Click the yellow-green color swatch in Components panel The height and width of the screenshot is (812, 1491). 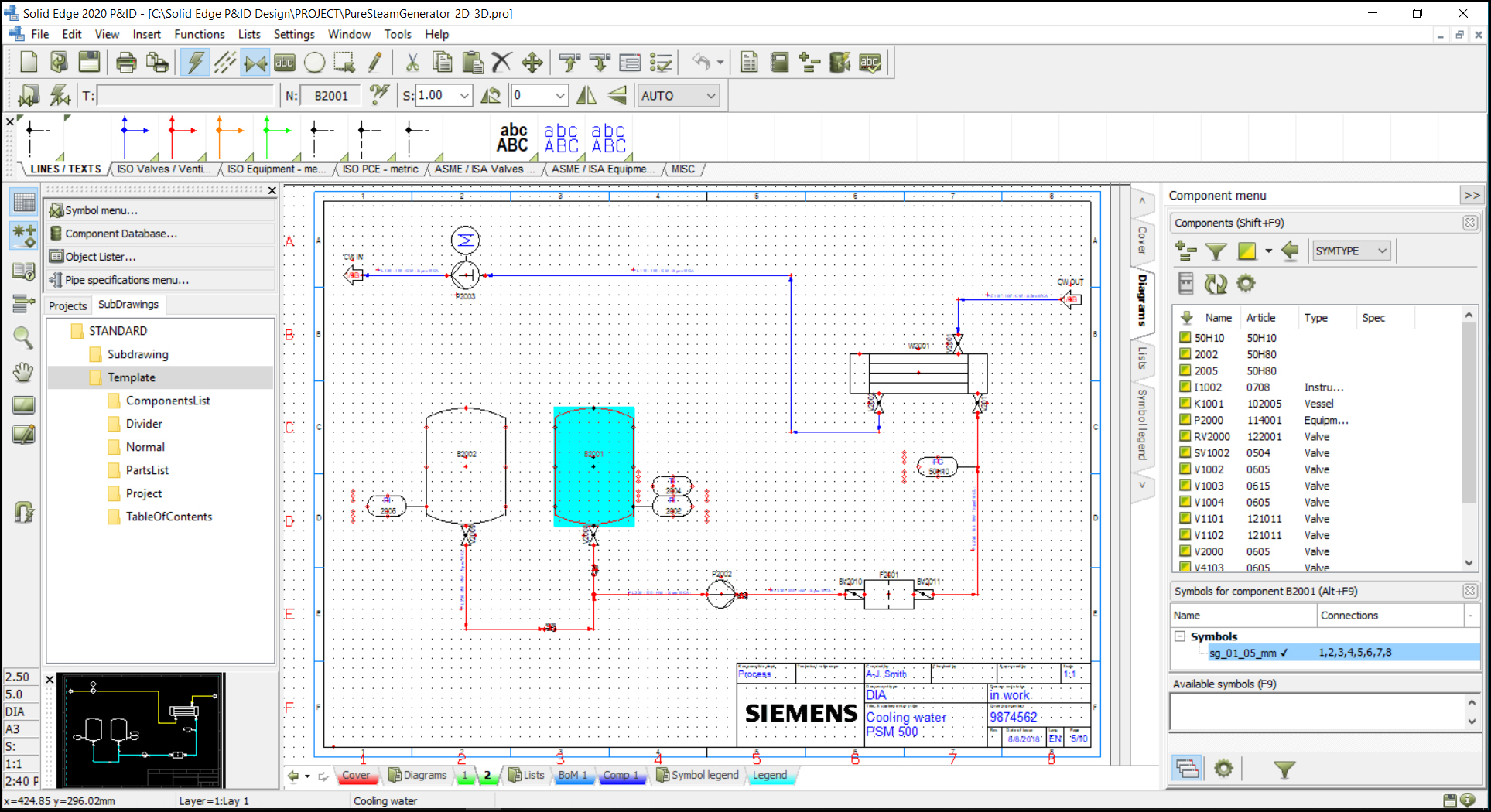click(1246, 251)
